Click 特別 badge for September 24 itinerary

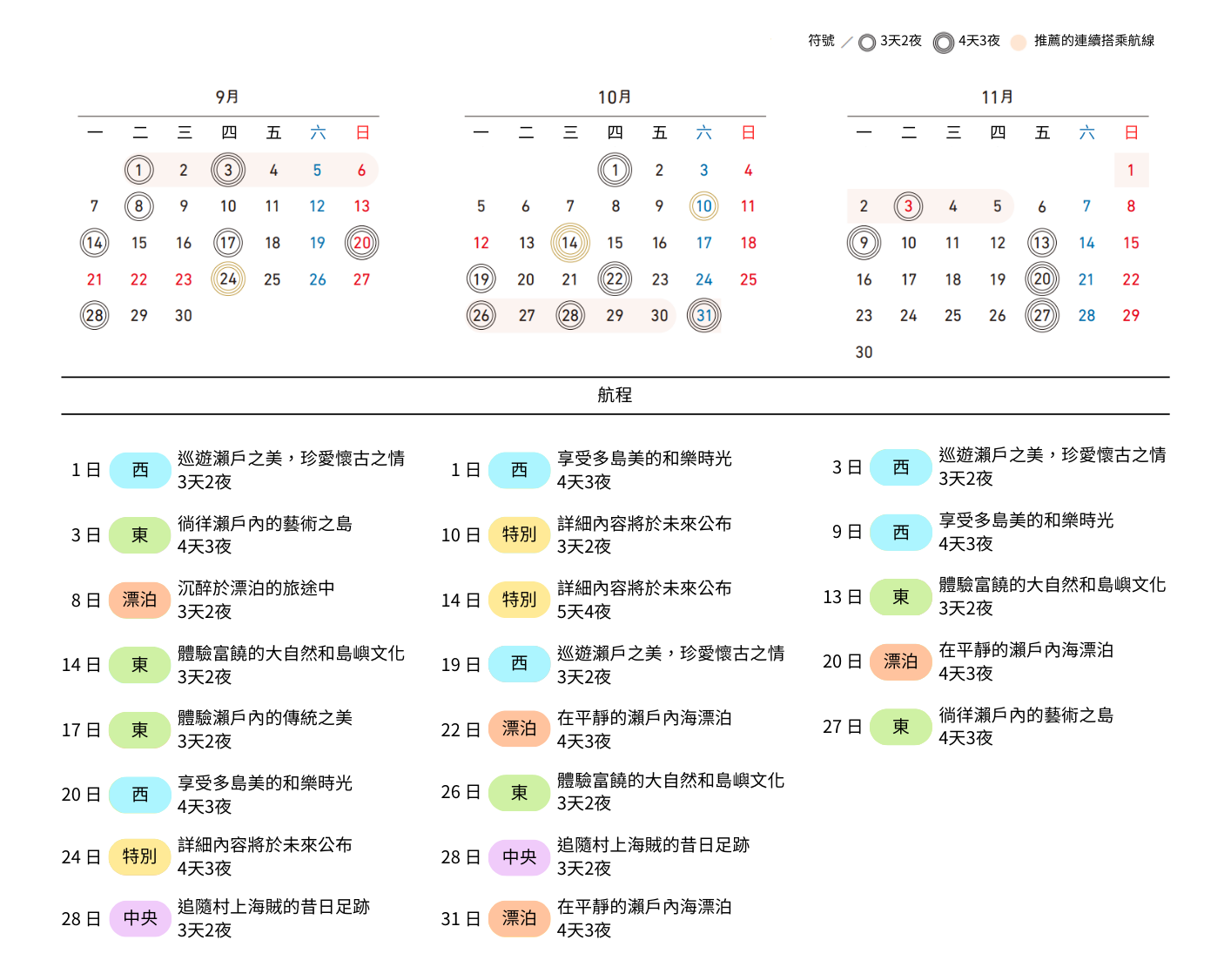pos(139,856)
